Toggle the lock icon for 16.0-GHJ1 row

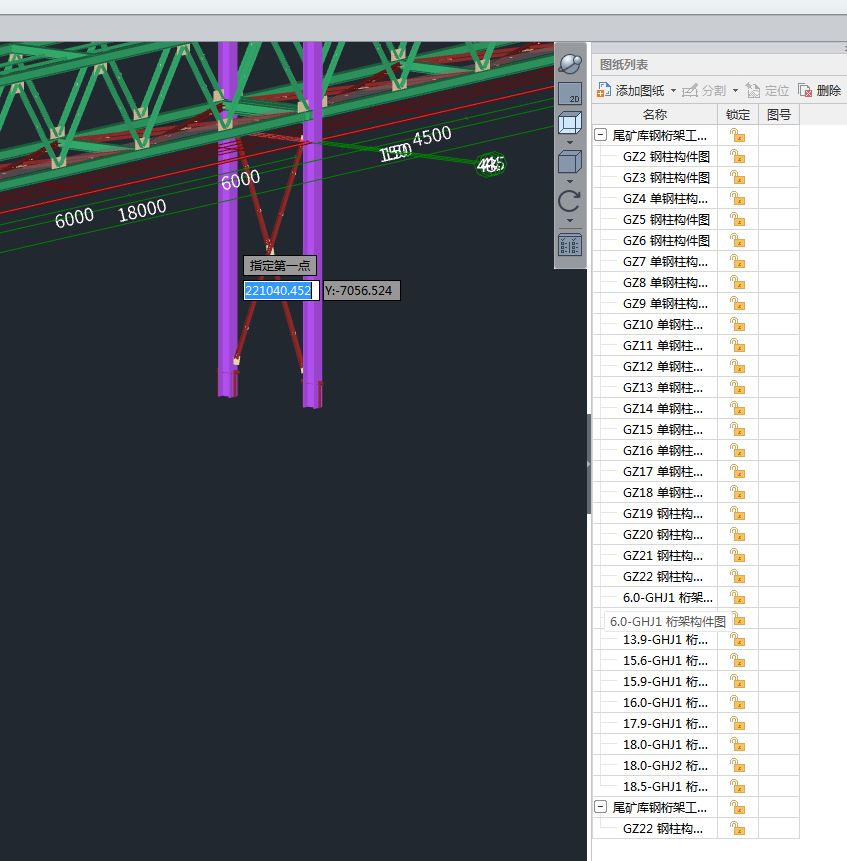click(x=737, y=702)
